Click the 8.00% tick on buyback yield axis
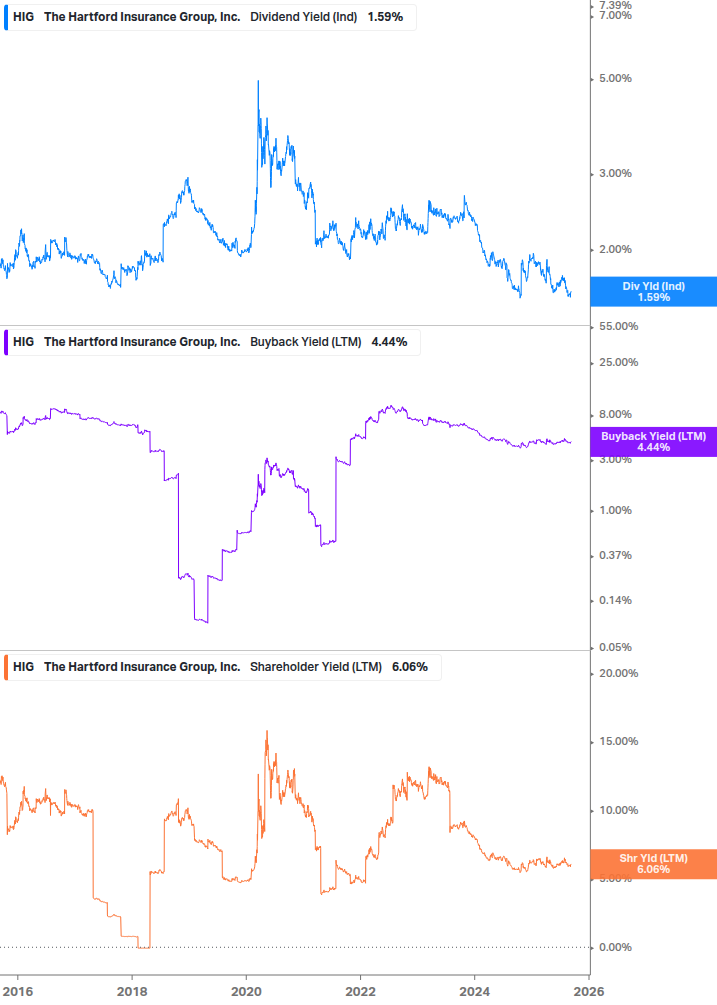This screenshot has height=1005, width=717. click(x=615, y=414)
